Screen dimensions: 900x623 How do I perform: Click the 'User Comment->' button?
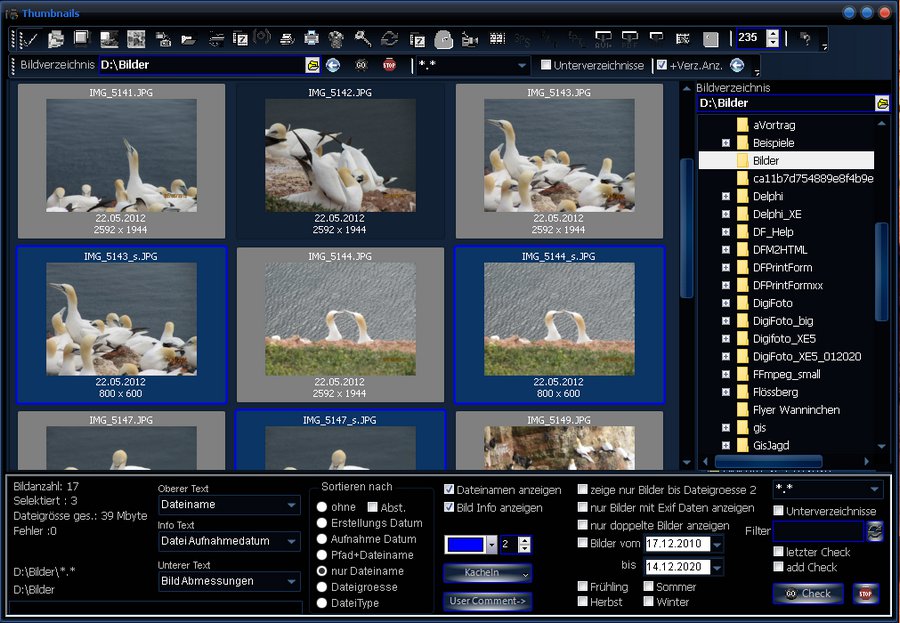(x=488, y=601)
